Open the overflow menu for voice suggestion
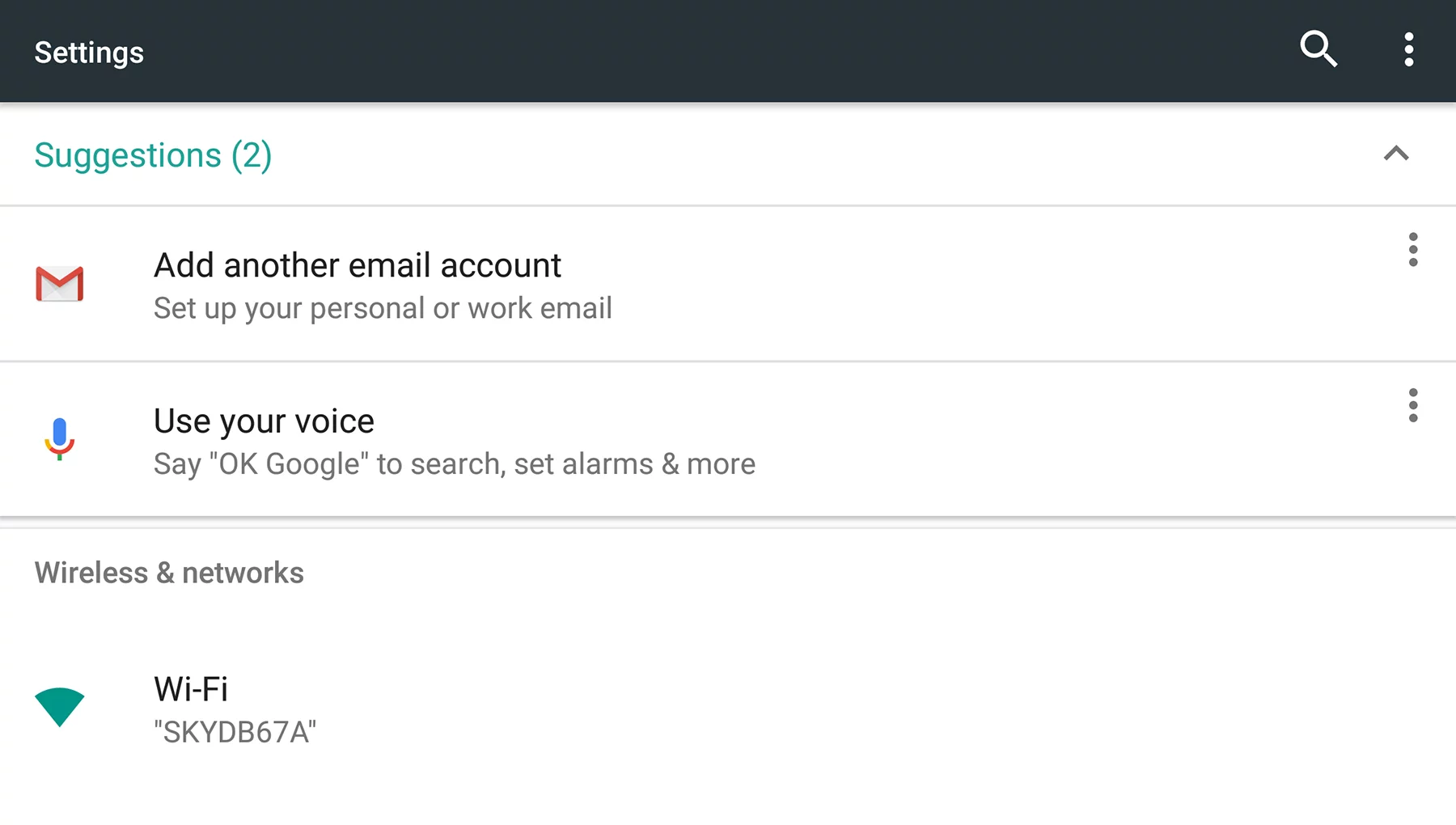 click(x=1413, y=405)
